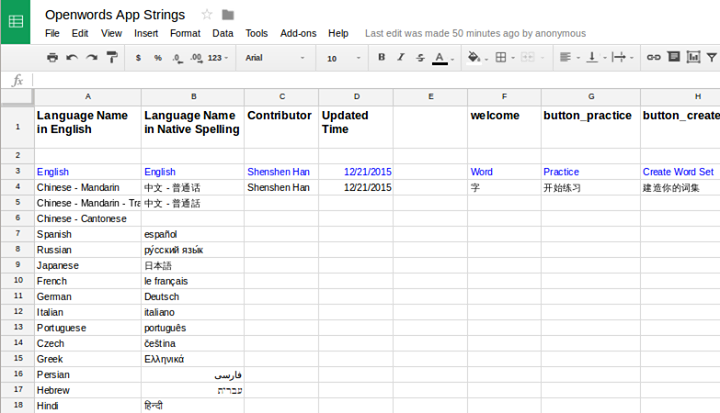Click the 'Hebrew' cell
Viewport: 720px width, 413px height.
tap(88, 390)
